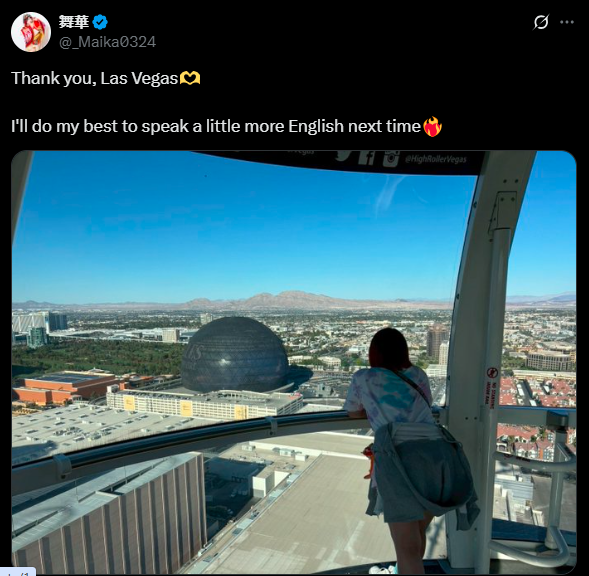The width and height of the screenshot is (589, 576).
Task: Open the profile avatar of 舞華
Action: 31,32
